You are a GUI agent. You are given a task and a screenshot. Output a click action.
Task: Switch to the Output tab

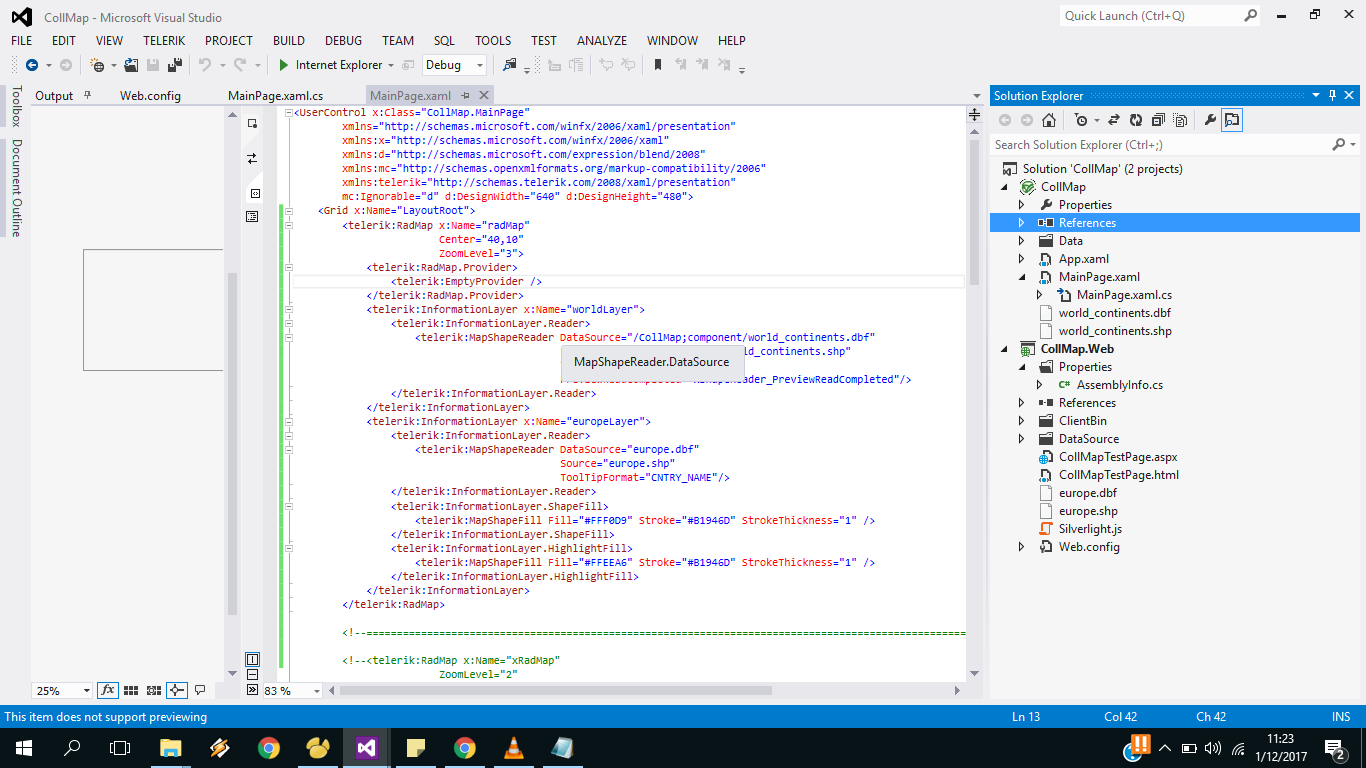(54, 96)
